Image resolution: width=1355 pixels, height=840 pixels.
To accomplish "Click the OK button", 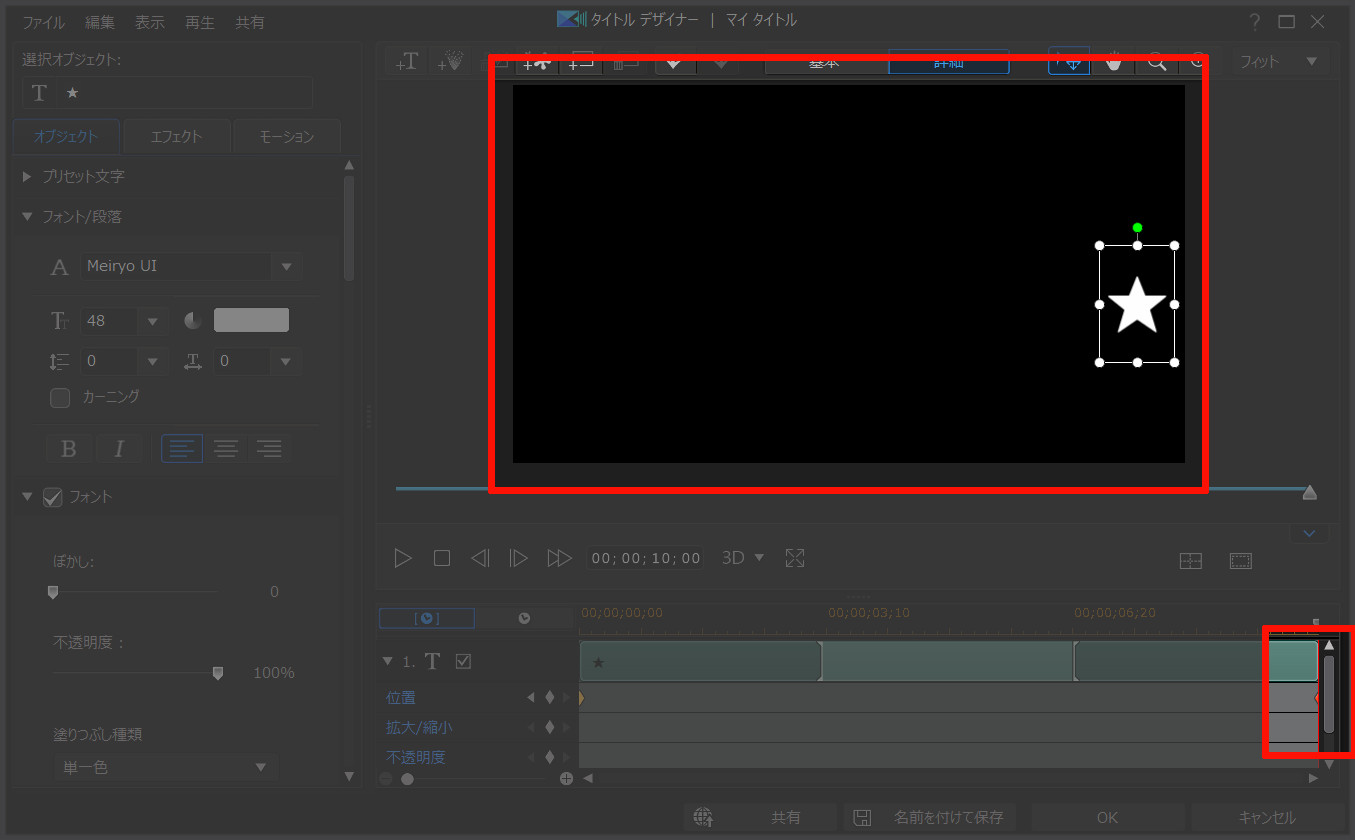I will 1107,817.
